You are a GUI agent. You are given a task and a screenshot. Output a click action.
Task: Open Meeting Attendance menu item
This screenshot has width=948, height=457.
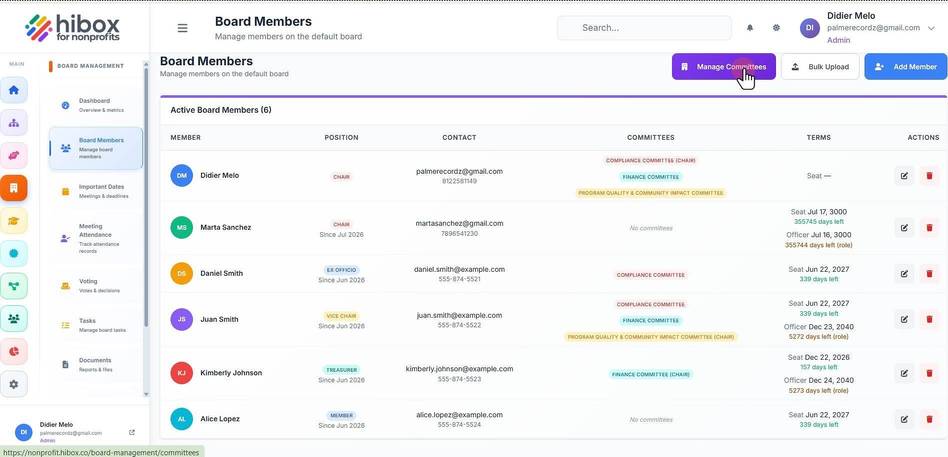coord(96,238)
